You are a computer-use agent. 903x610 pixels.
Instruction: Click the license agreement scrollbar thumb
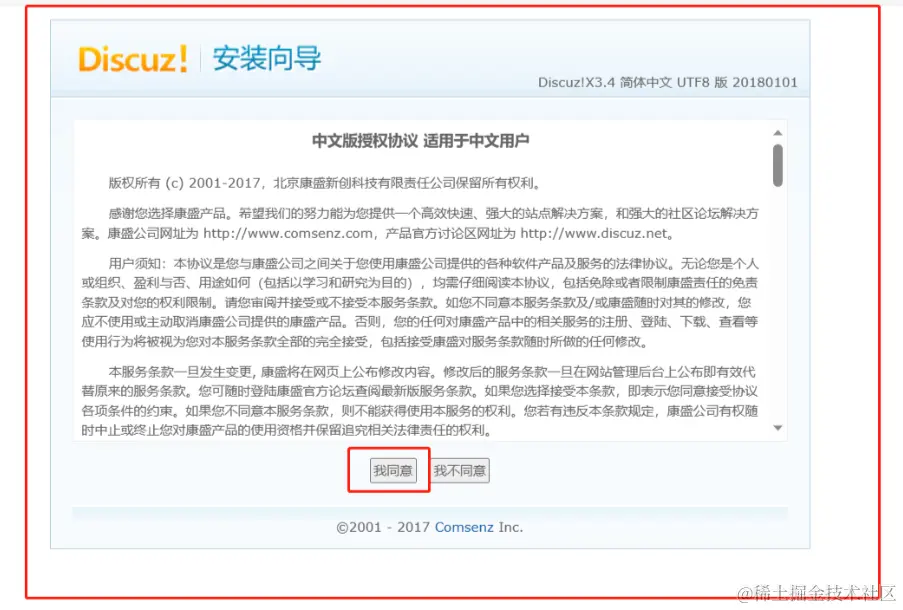coord(777,165)
